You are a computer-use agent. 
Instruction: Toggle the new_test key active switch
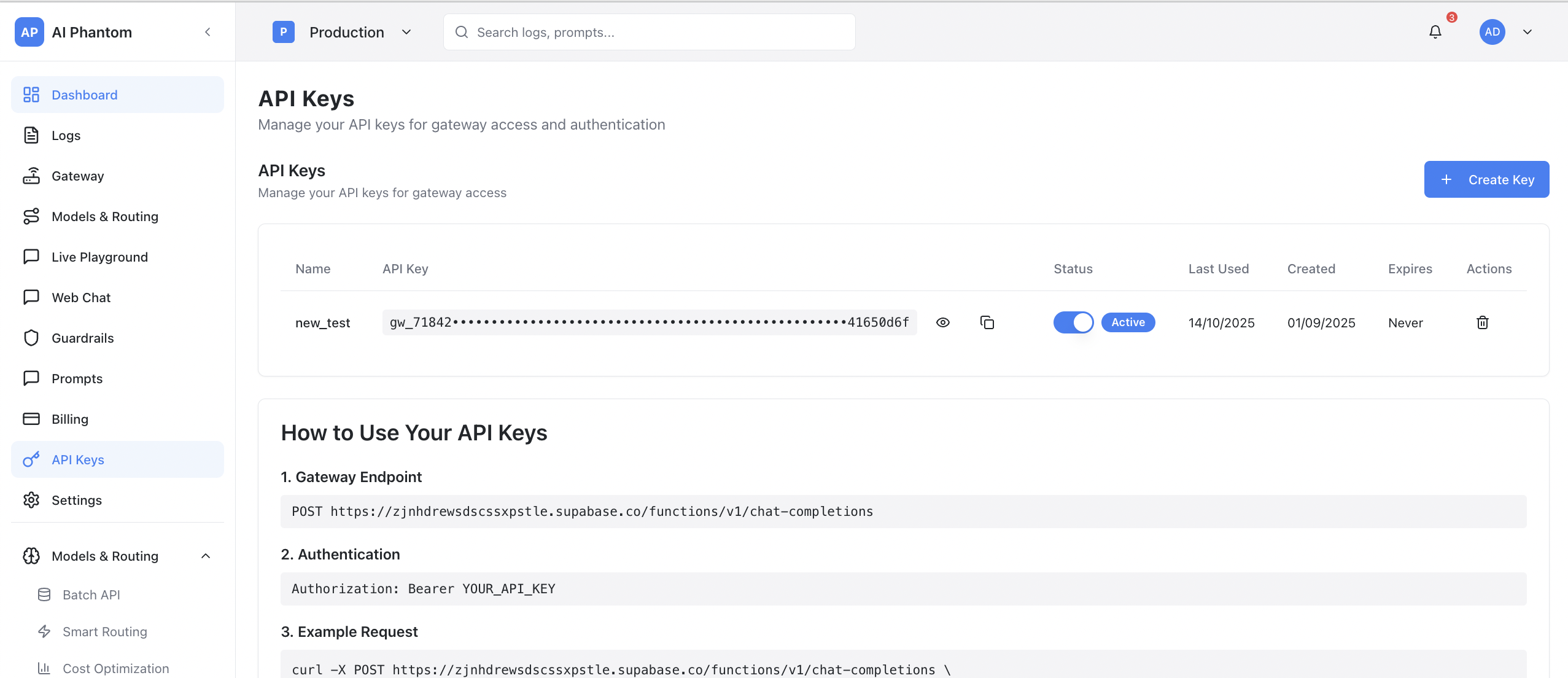coord(1073,322)
